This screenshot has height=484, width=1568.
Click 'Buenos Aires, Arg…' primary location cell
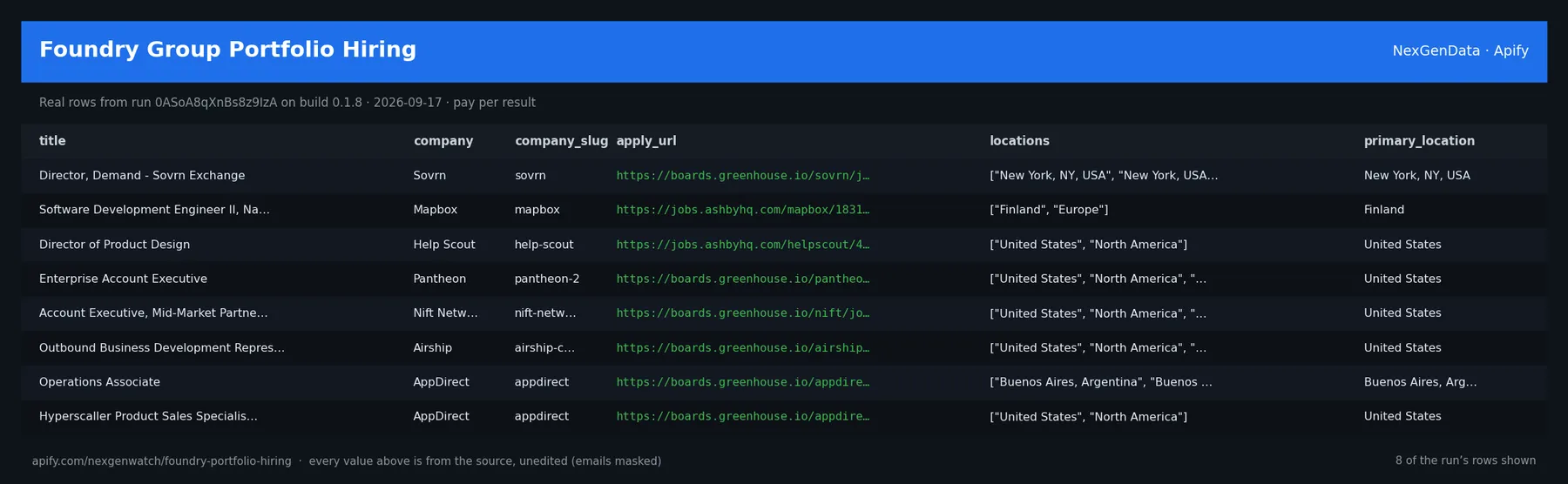pos(1421,382)
